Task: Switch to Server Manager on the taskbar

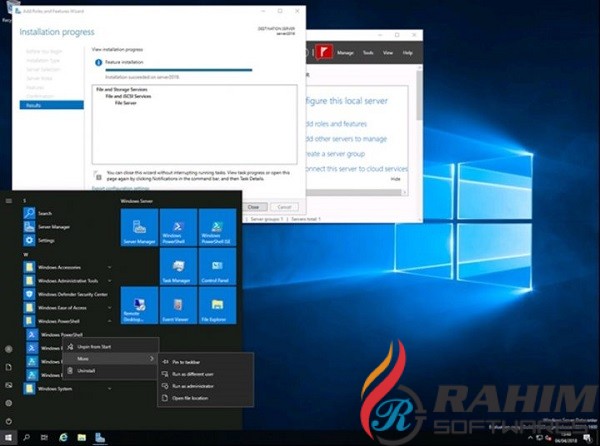Action: (100, 437)
